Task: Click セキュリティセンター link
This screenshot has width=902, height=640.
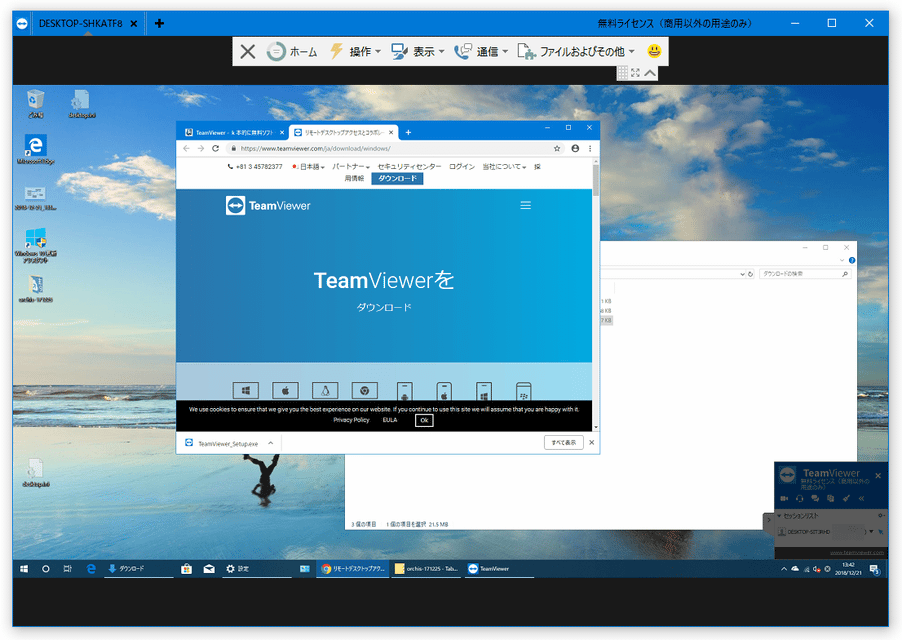Action: (409, 167)
